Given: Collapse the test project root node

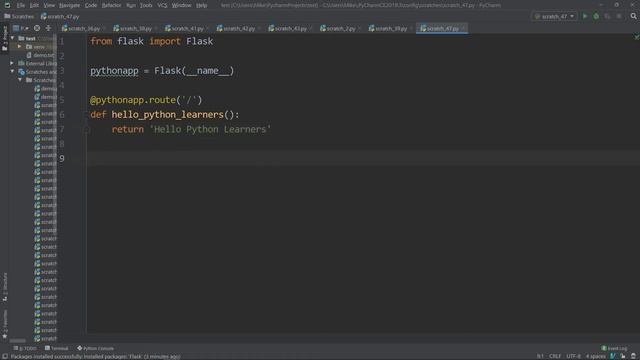Looking at the screenshot, I should tap(12, 38).
